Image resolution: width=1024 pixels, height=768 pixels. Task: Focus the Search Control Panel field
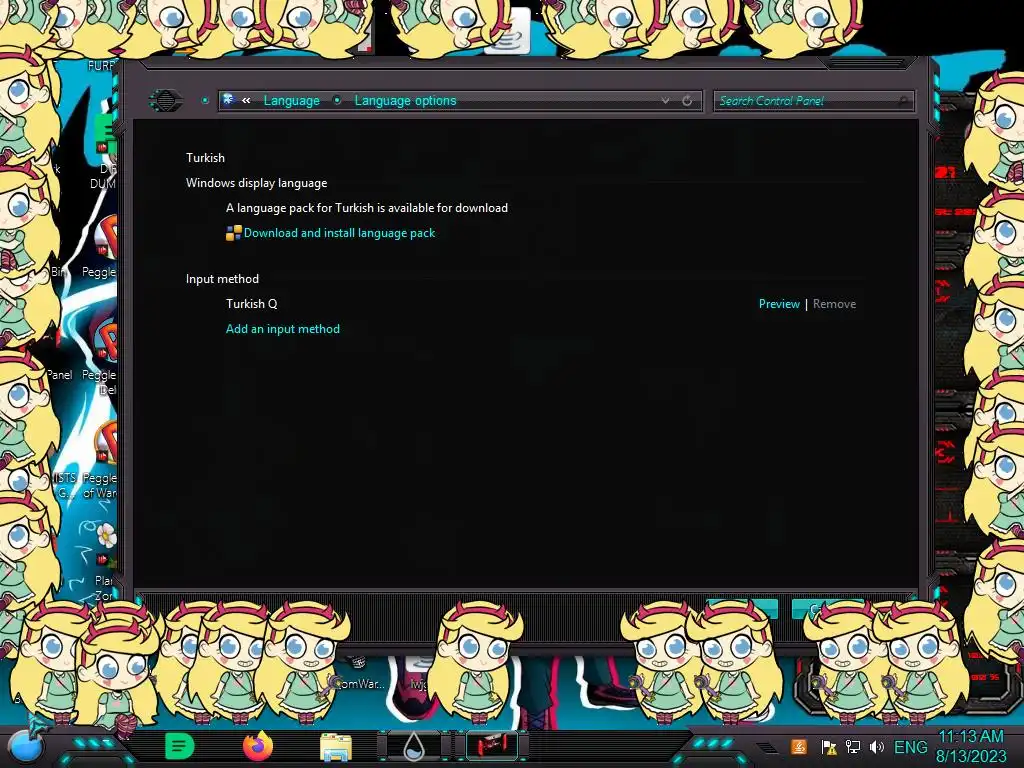(x=813, y=101)
